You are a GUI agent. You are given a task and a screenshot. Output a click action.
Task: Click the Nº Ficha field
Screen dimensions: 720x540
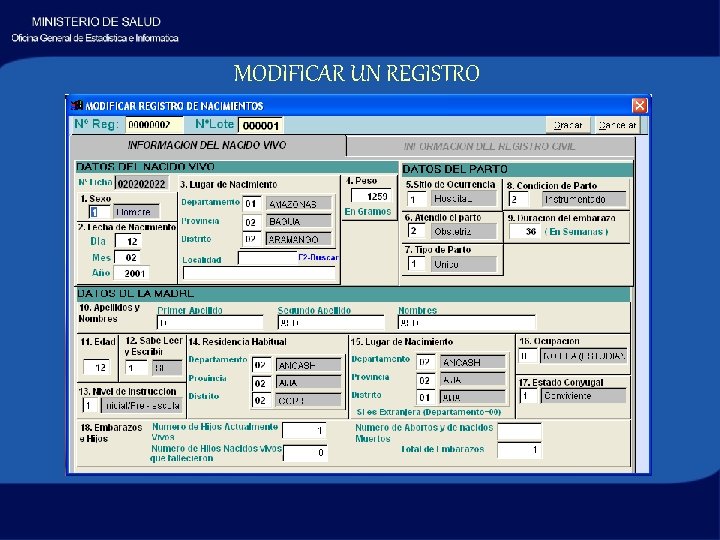point(141,184)
